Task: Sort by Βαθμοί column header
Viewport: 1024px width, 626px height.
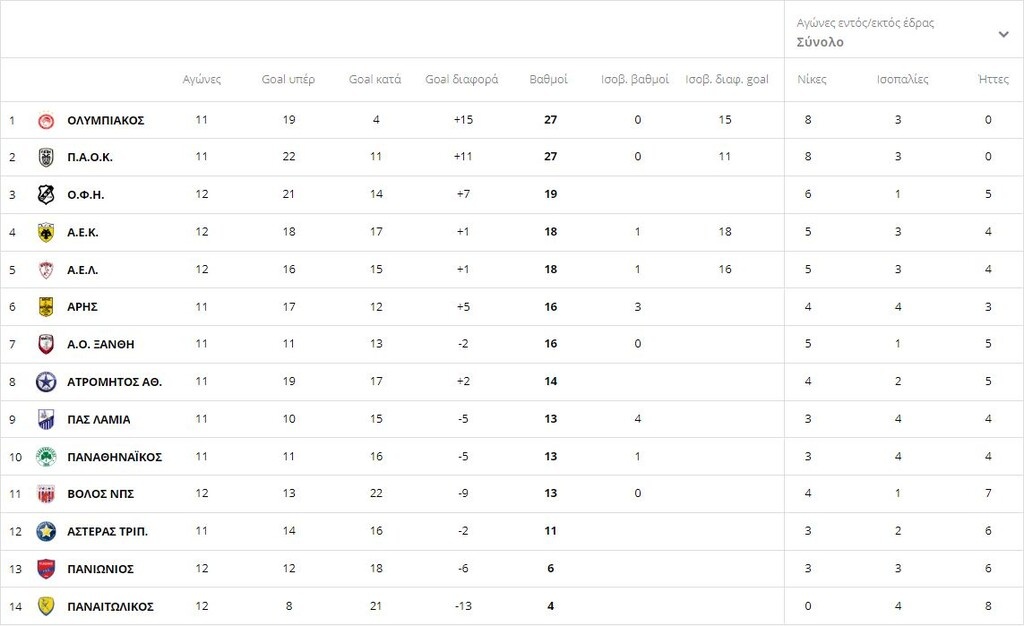Action: pos(548,79)
